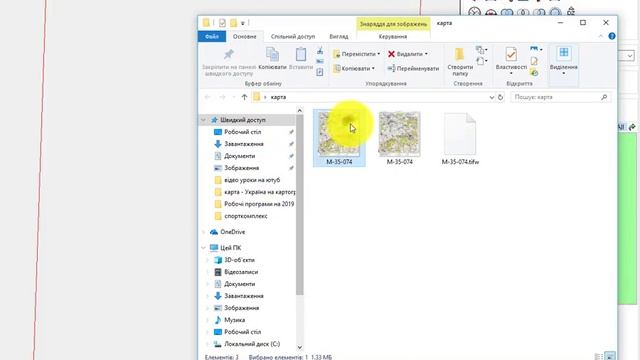Switch to the Вигляд tab
The width and height of the screenshot is (640, 360).
tap(339, 36)
